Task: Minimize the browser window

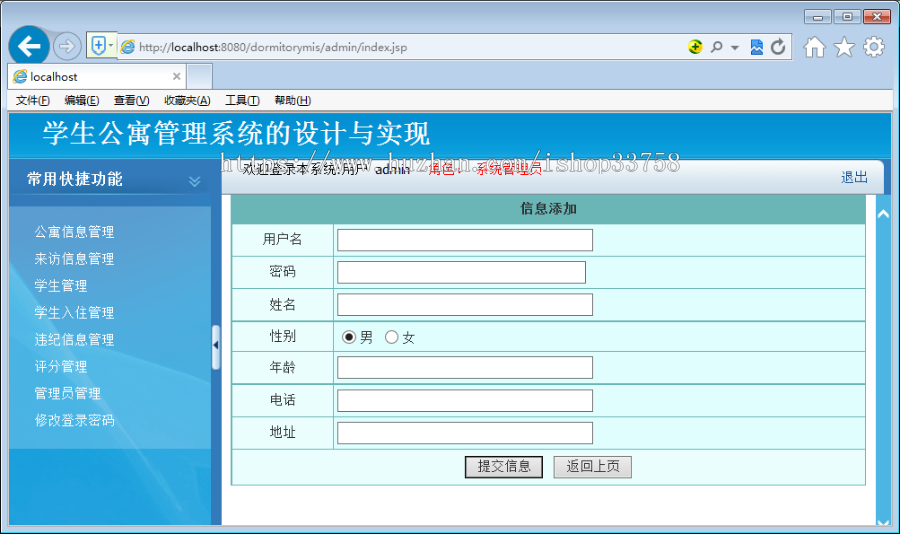Action: click(818, 17)
